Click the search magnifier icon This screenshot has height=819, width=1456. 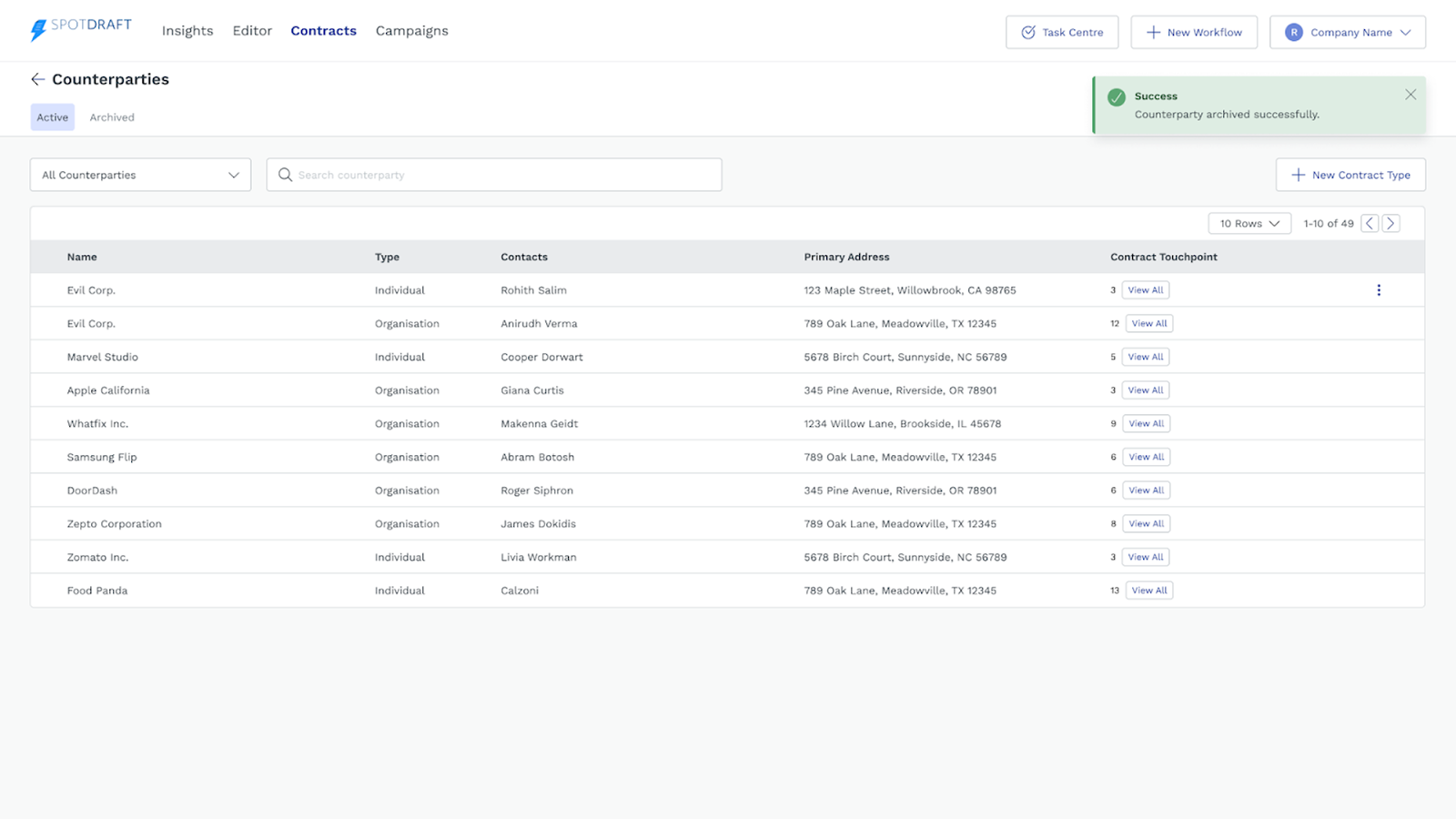click(285, 175)
